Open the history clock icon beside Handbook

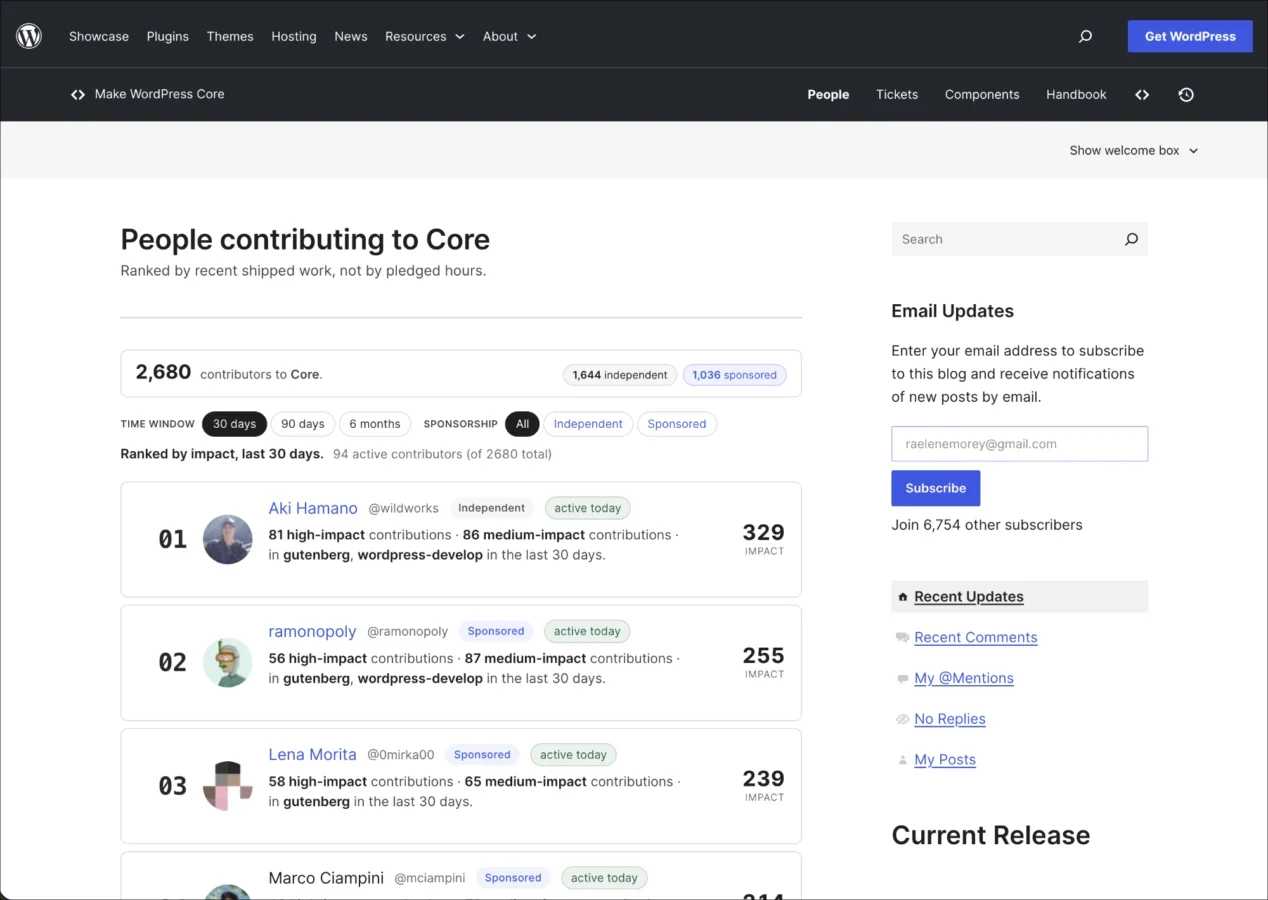pos(1186,94)
